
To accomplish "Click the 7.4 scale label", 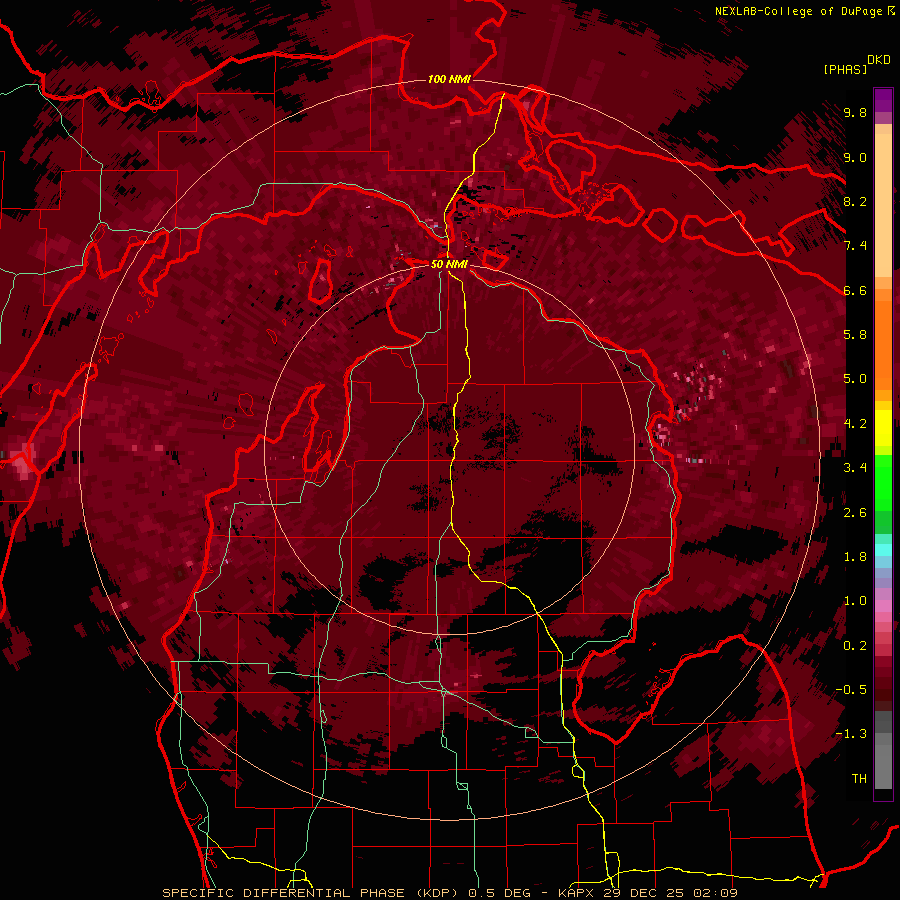I will pos(855,246).
